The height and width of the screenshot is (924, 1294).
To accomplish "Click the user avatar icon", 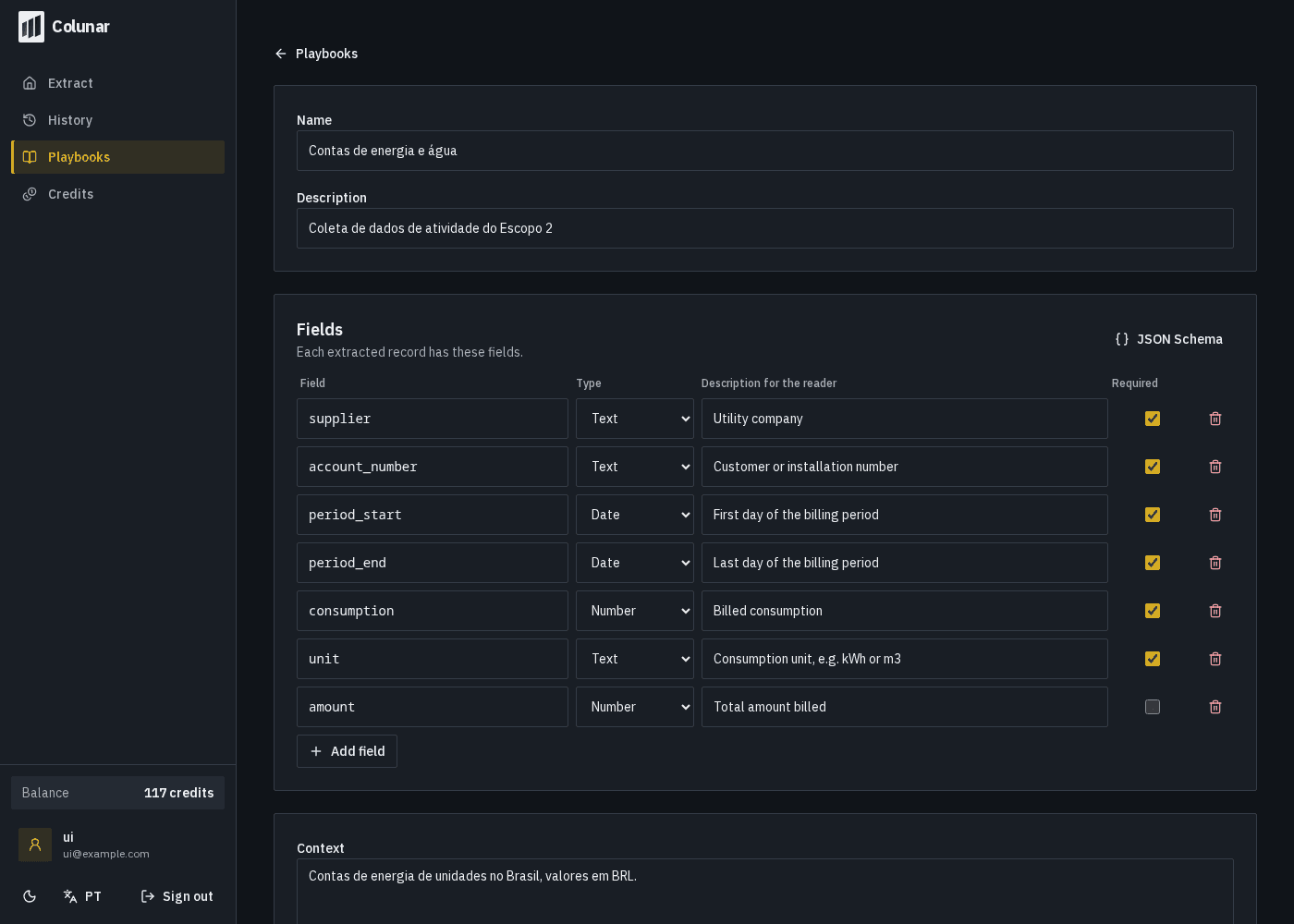I will click(35, 845).
